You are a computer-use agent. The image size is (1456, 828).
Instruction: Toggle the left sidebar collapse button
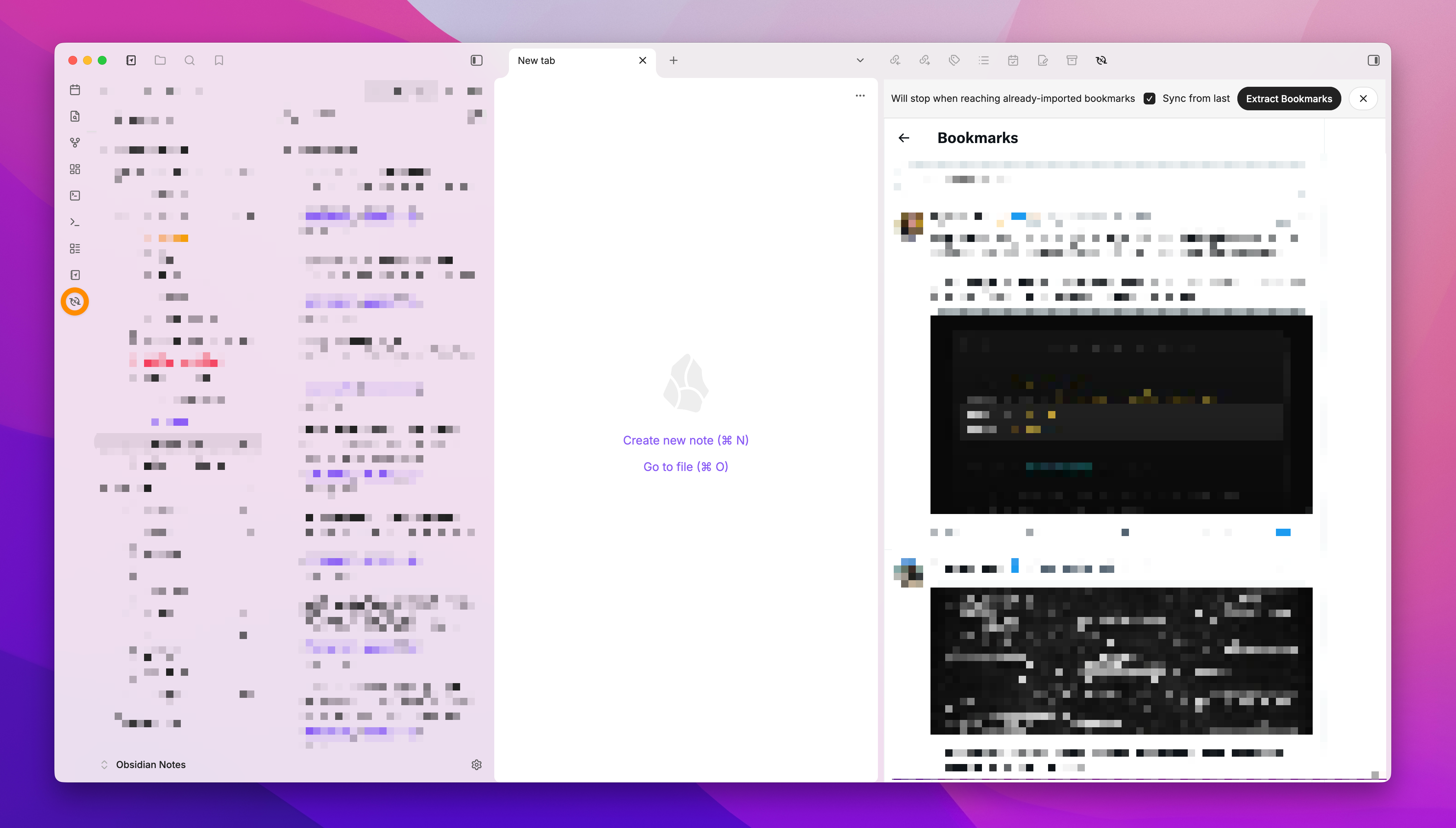pos(476,60)
